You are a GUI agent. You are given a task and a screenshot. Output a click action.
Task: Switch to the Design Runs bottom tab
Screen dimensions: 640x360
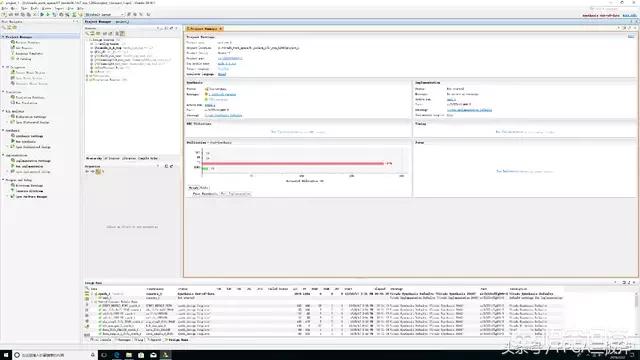[176, 340]
